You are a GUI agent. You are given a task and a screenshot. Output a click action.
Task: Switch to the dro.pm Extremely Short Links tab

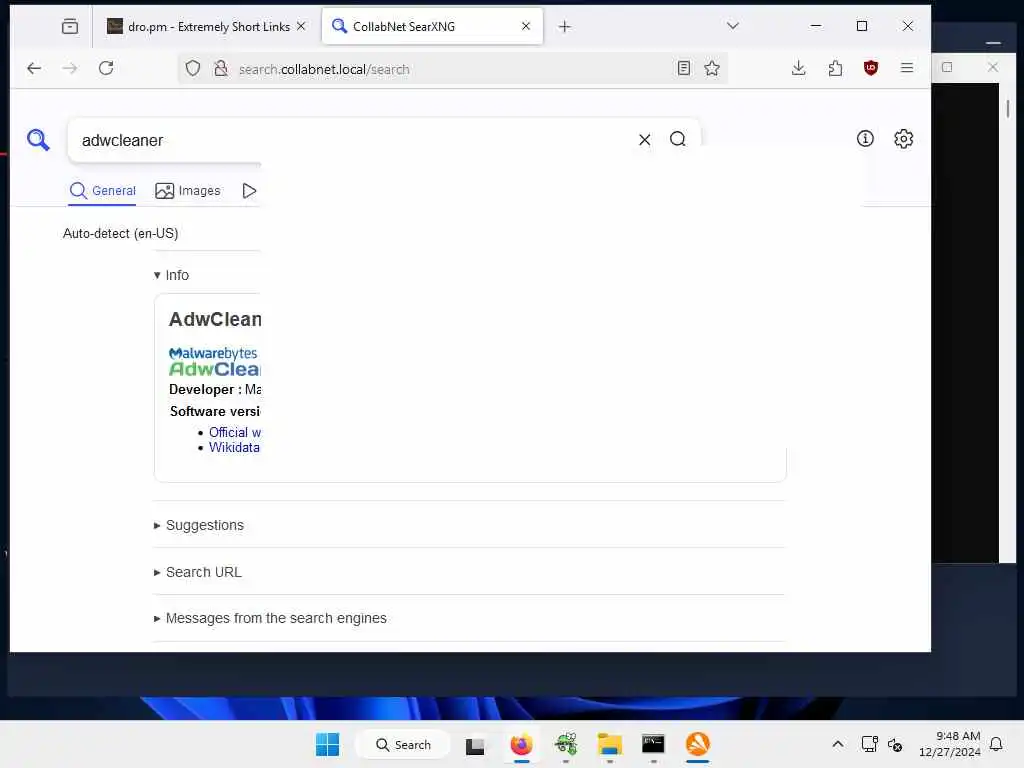(206, 26)
